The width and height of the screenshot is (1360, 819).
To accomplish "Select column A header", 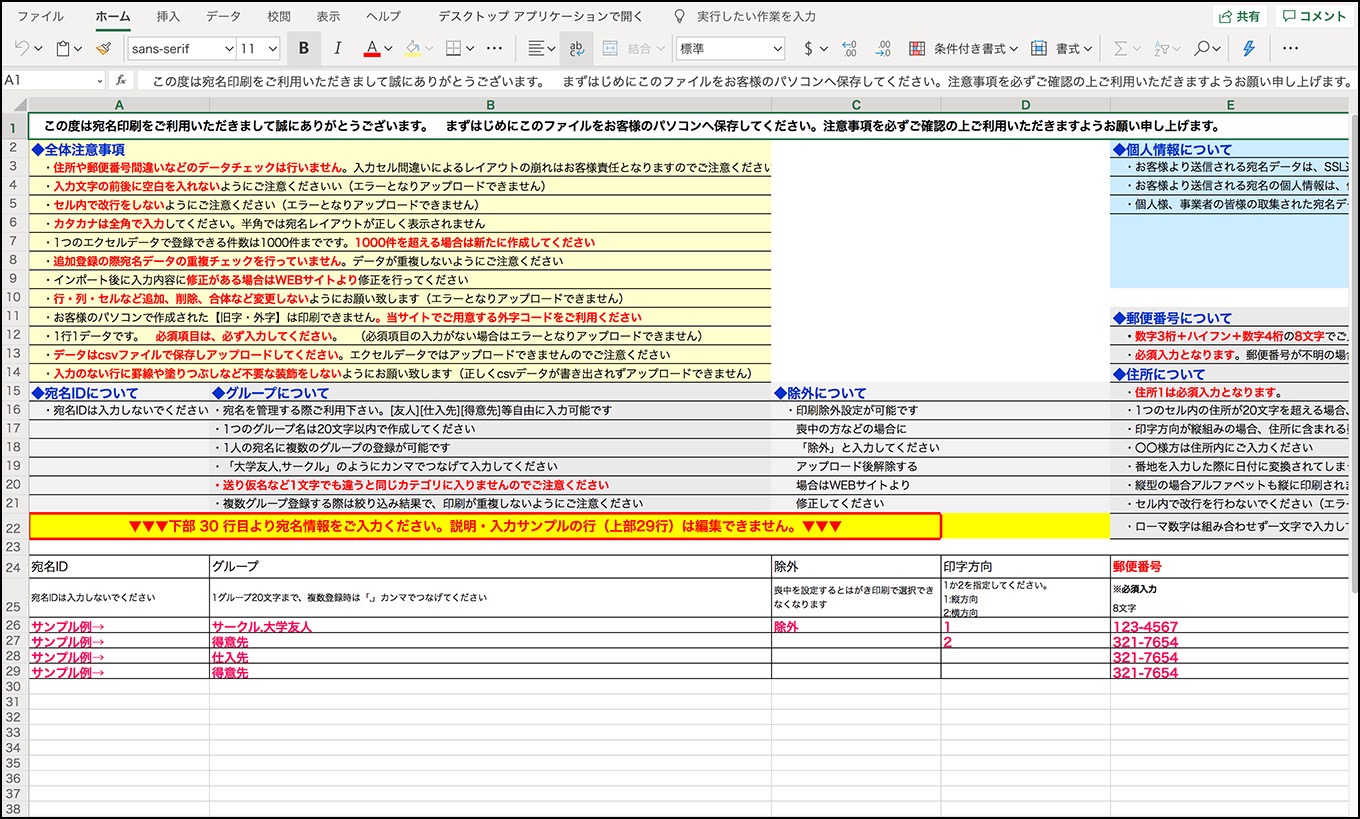I will pyautogui.click(x=119, y=105).
